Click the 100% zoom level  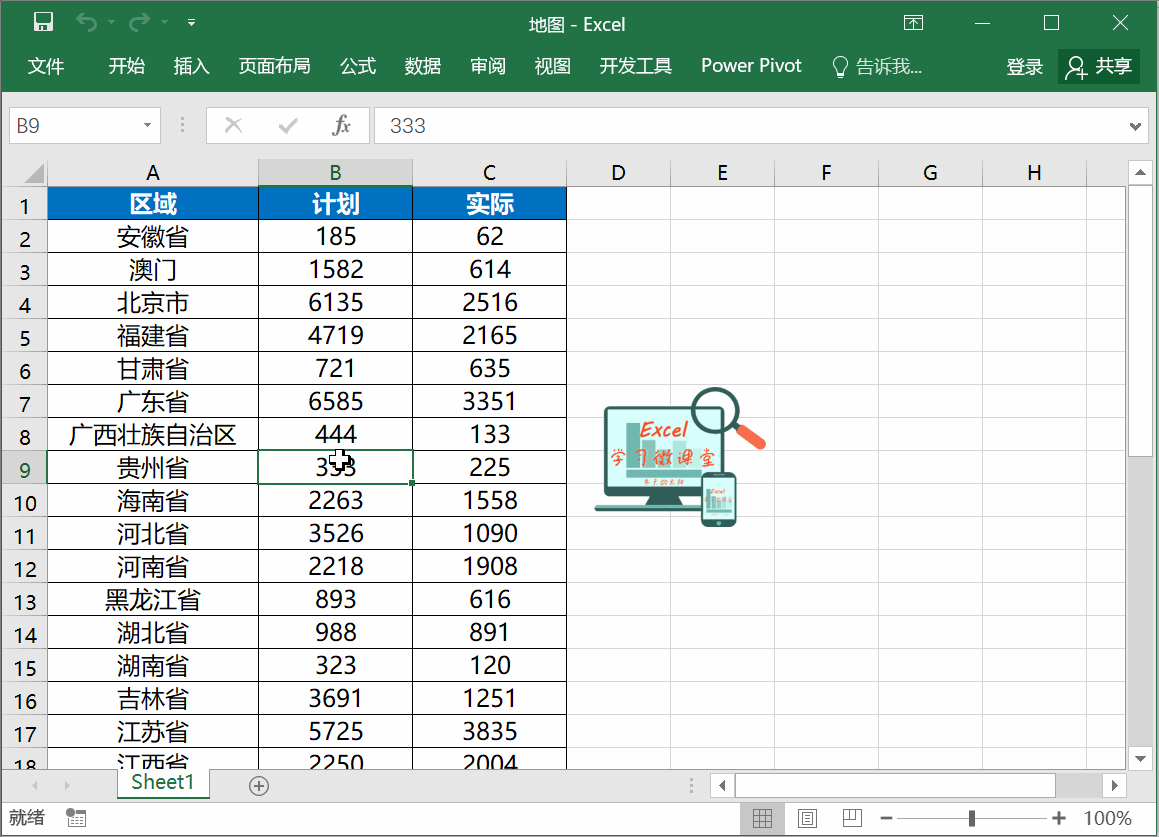(1107, 819)
